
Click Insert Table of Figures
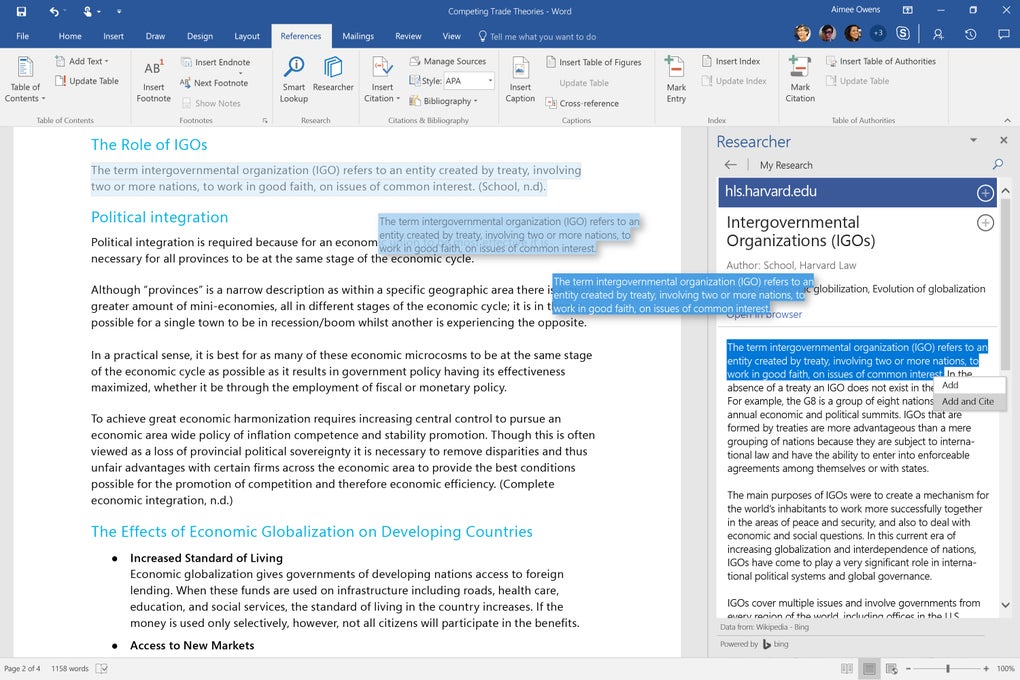[x=593, y=62]
